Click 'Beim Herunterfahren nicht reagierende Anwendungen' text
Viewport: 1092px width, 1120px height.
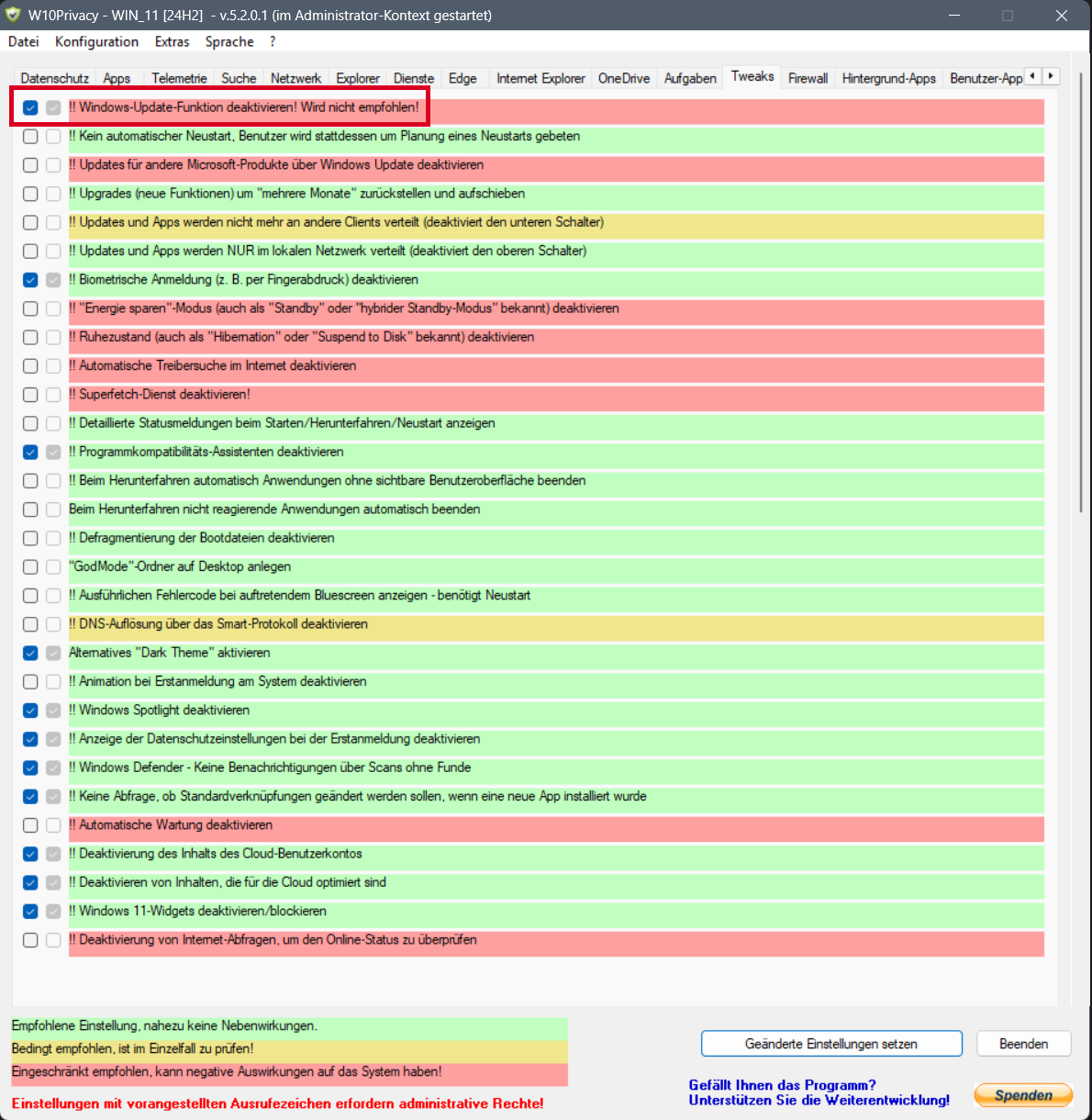[x=274, y=510]
